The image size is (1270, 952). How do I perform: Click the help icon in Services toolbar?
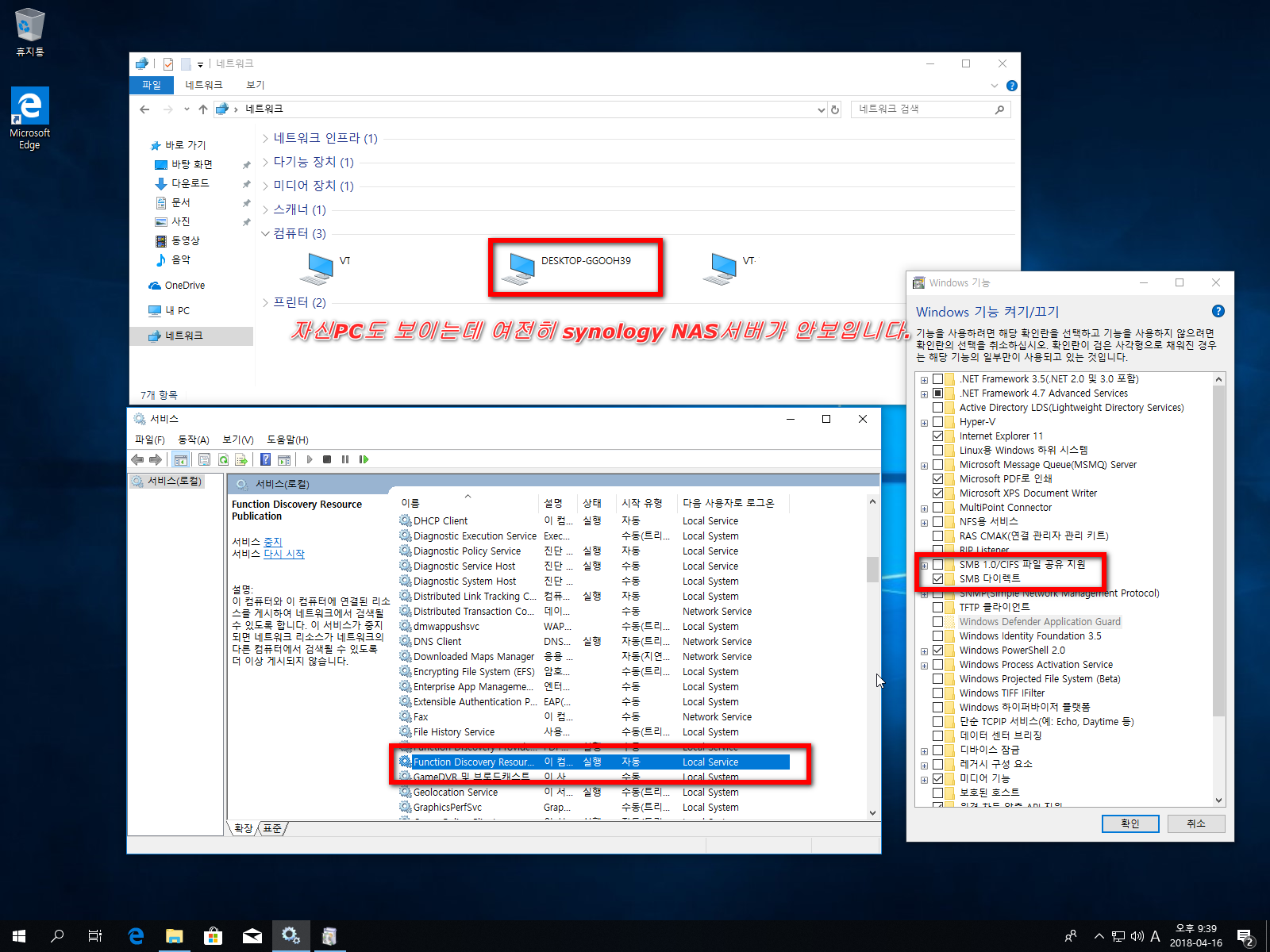tap(266, 459)
